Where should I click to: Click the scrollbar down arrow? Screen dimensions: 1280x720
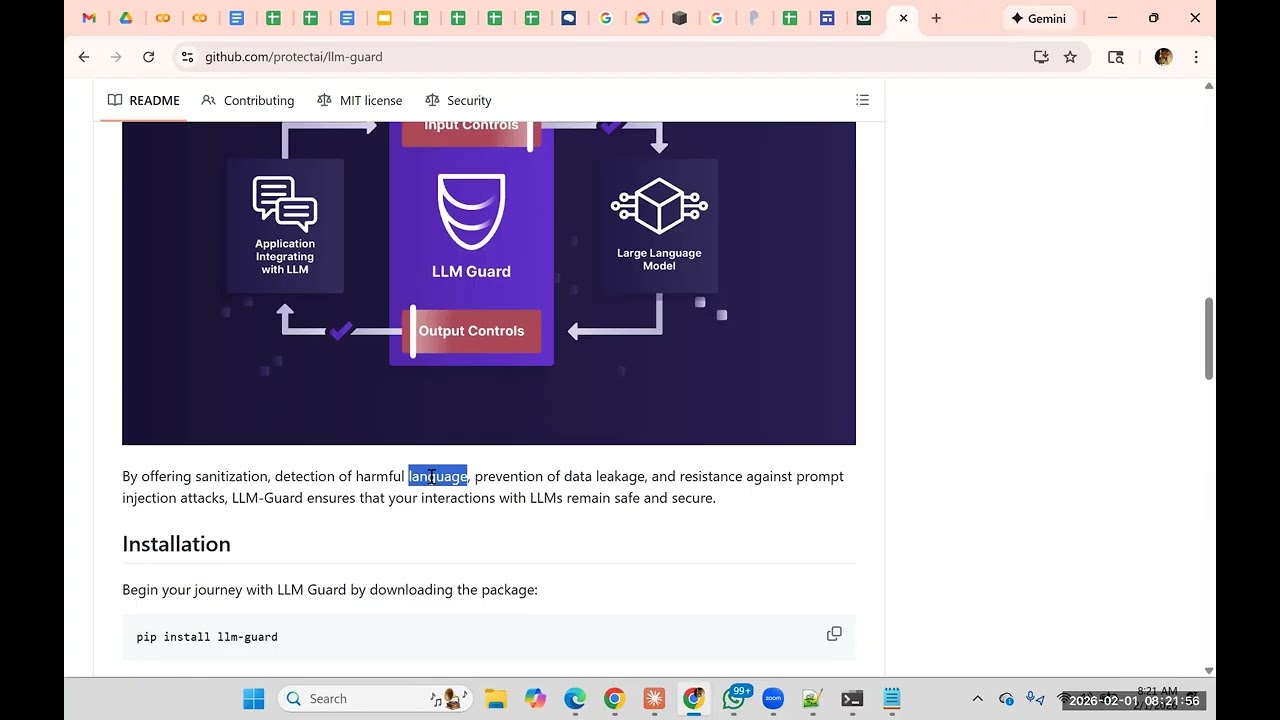point(1209,670)
